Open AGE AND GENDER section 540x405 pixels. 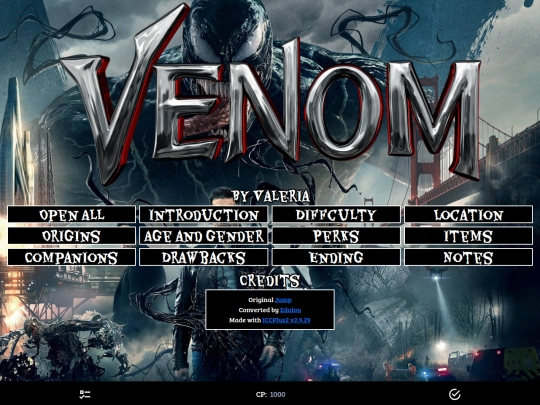204,236
